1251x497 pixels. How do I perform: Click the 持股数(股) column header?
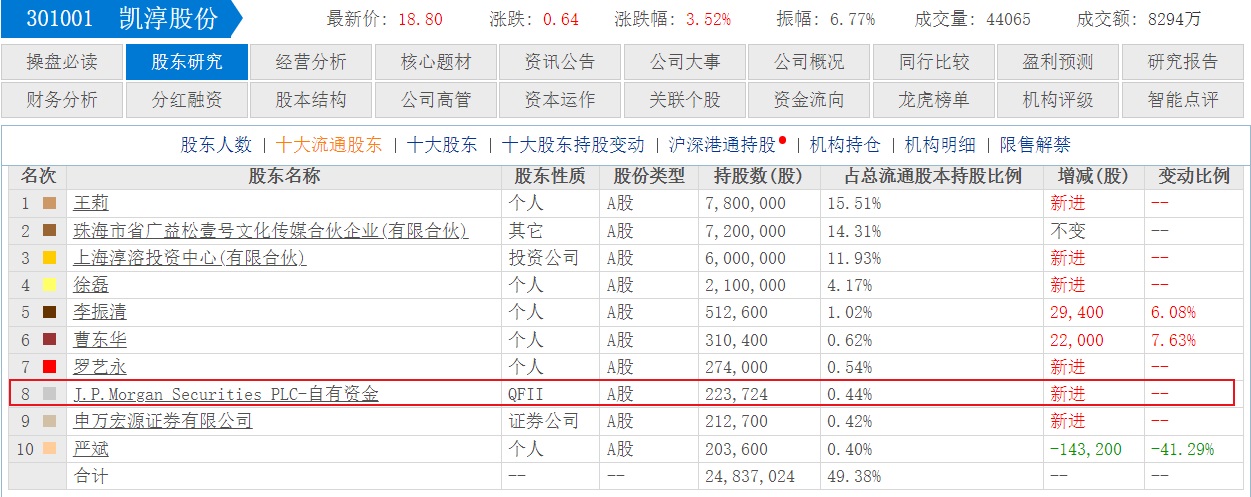(759, 176)
